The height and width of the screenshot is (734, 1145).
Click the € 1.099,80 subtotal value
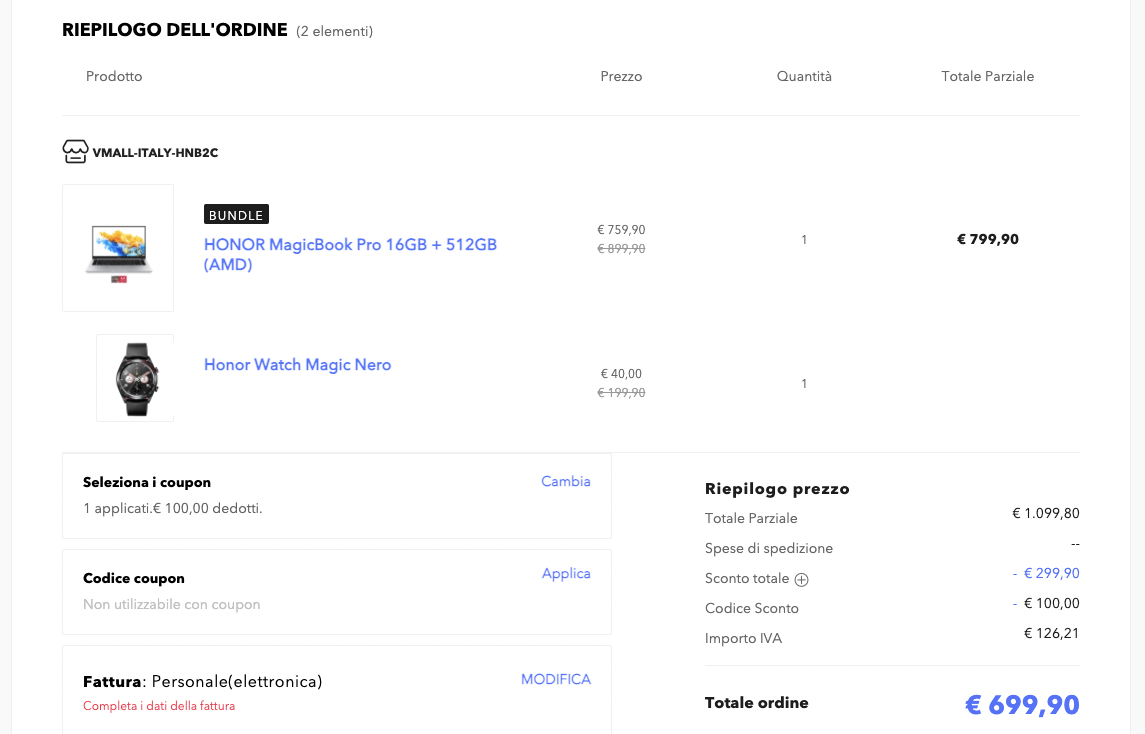tap(1046, 513)
